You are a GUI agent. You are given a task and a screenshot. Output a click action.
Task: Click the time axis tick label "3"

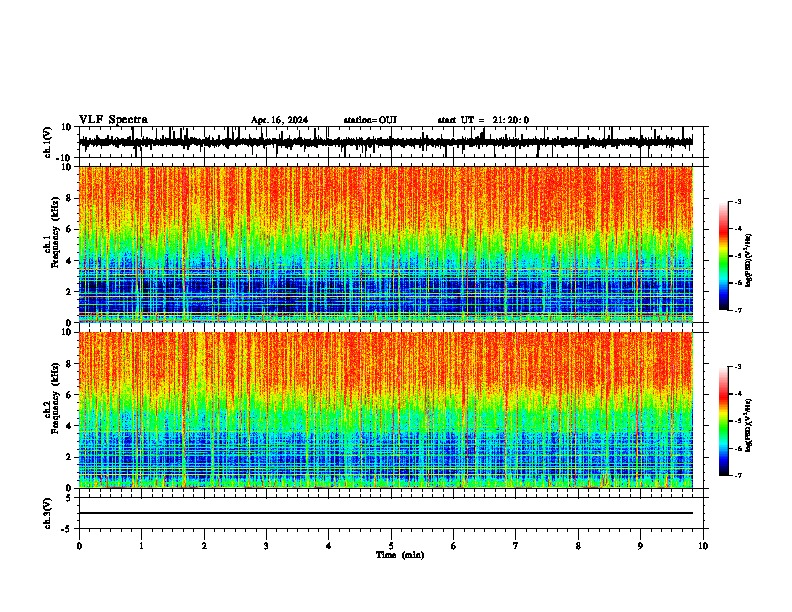pyautogui.click(x=266, y=546)
